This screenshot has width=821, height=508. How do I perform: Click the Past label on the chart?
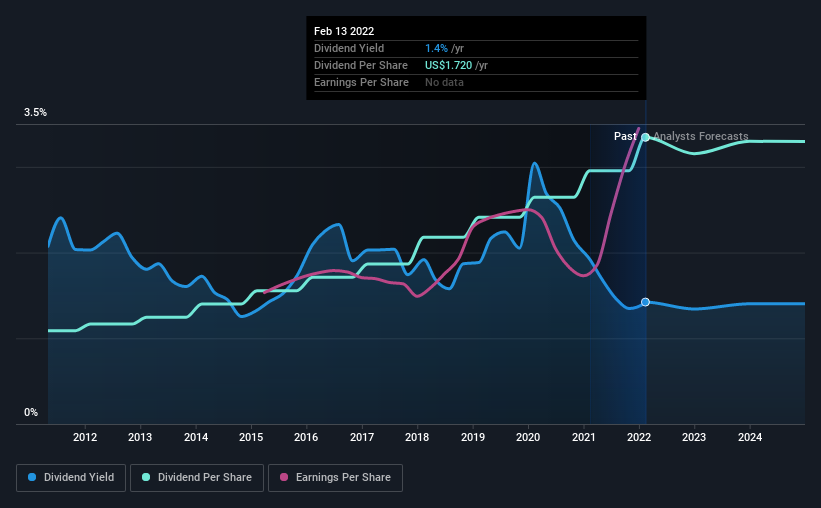pos(625,136)
